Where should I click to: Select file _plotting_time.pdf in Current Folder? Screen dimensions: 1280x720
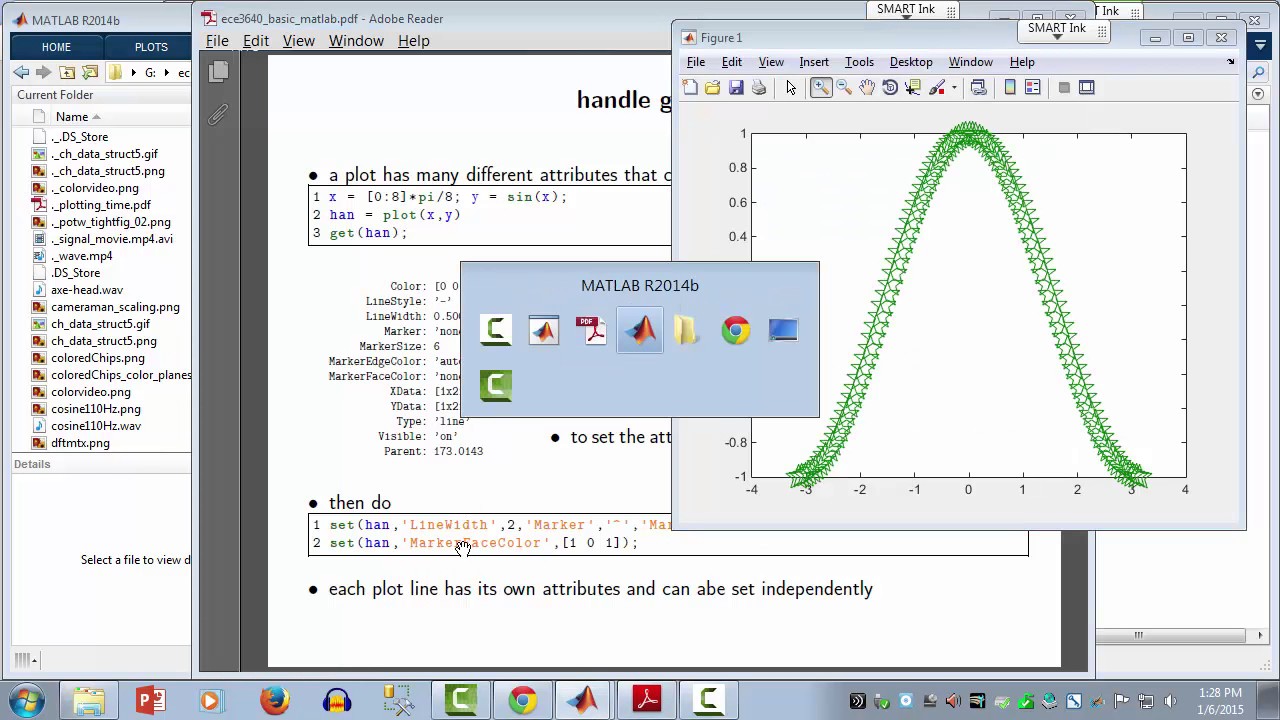coord(100,205)
